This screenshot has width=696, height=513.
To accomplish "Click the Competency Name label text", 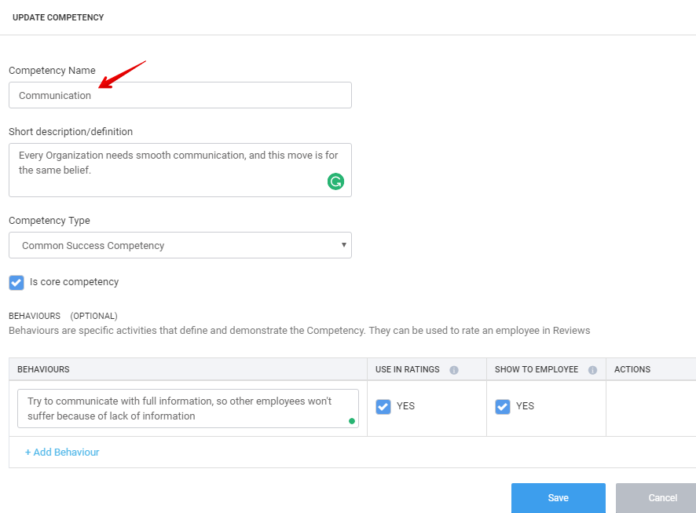I will point(52,70).
